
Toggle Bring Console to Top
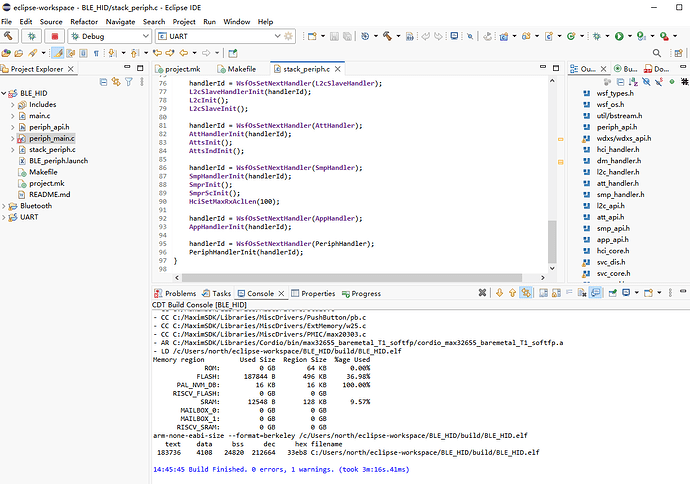click(x=595, y=293)
